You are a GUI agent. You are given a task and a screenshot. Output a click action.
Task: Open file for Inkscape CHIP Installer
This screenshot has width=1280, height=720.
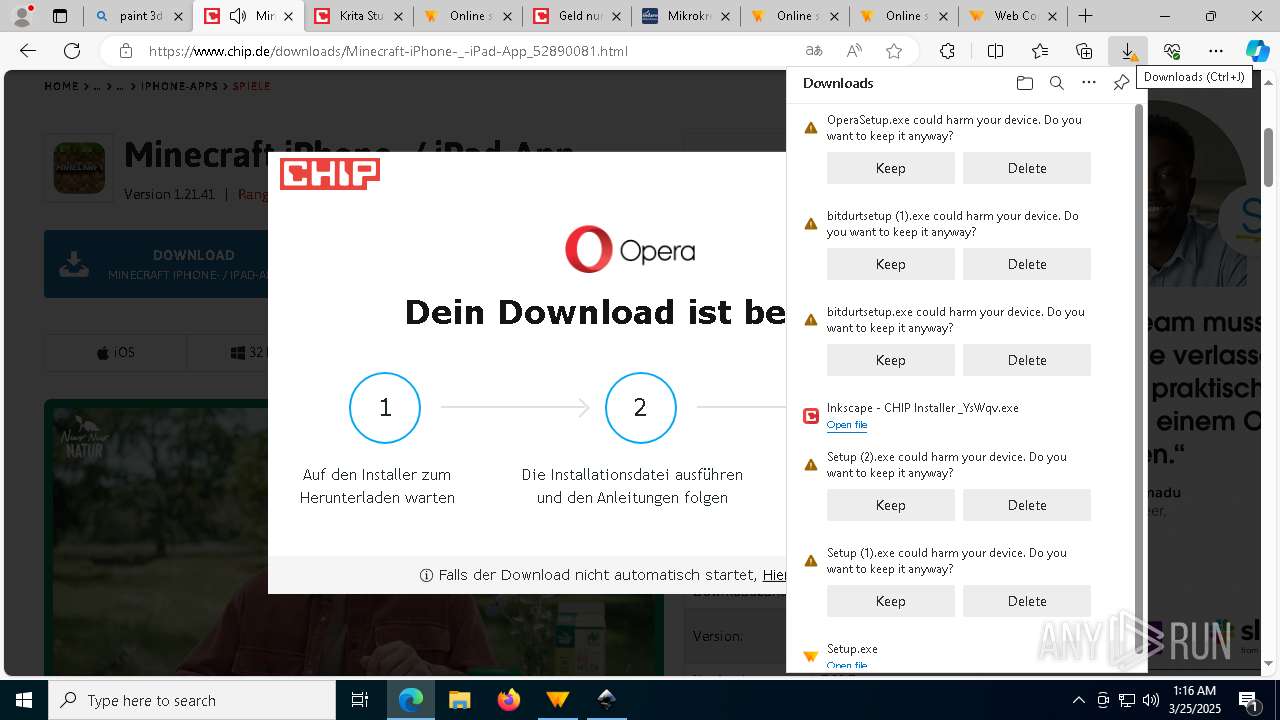(x=847, y=425)
